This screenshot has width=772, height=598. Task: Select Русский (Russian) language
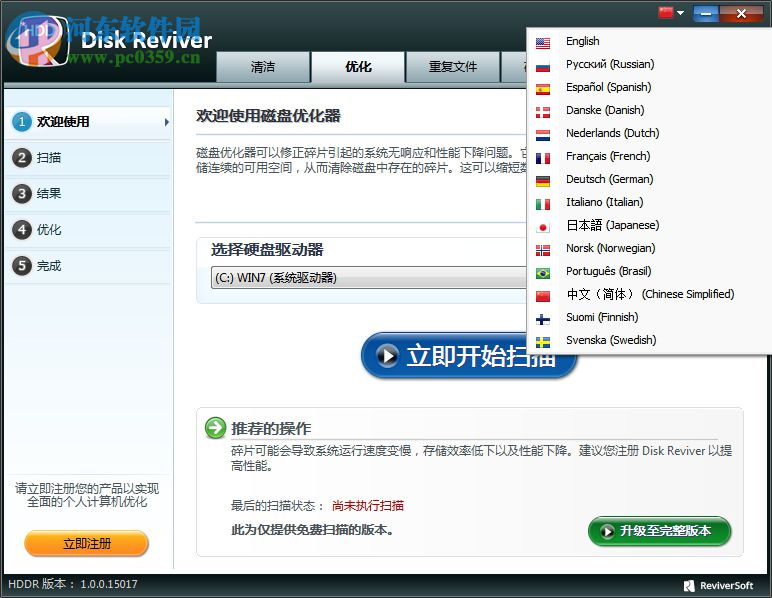click(610, 64)
